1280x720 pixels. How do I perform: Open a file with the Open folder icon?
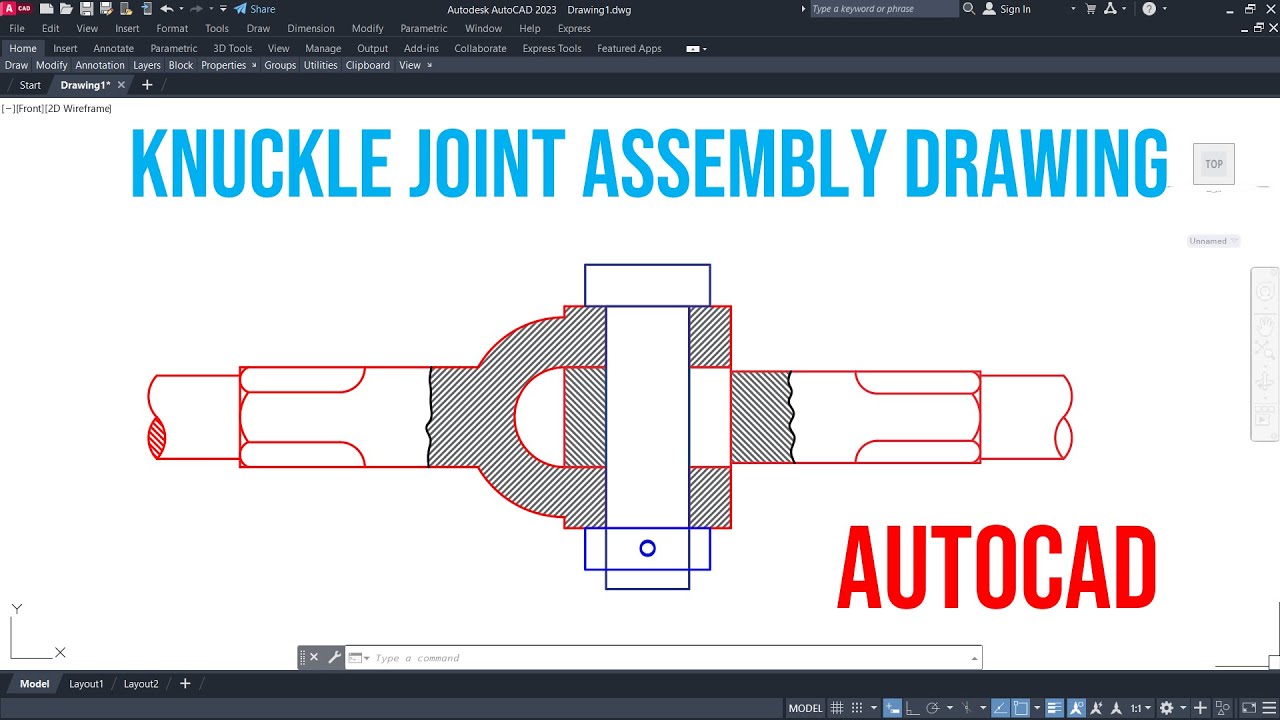tap(66, 9)
